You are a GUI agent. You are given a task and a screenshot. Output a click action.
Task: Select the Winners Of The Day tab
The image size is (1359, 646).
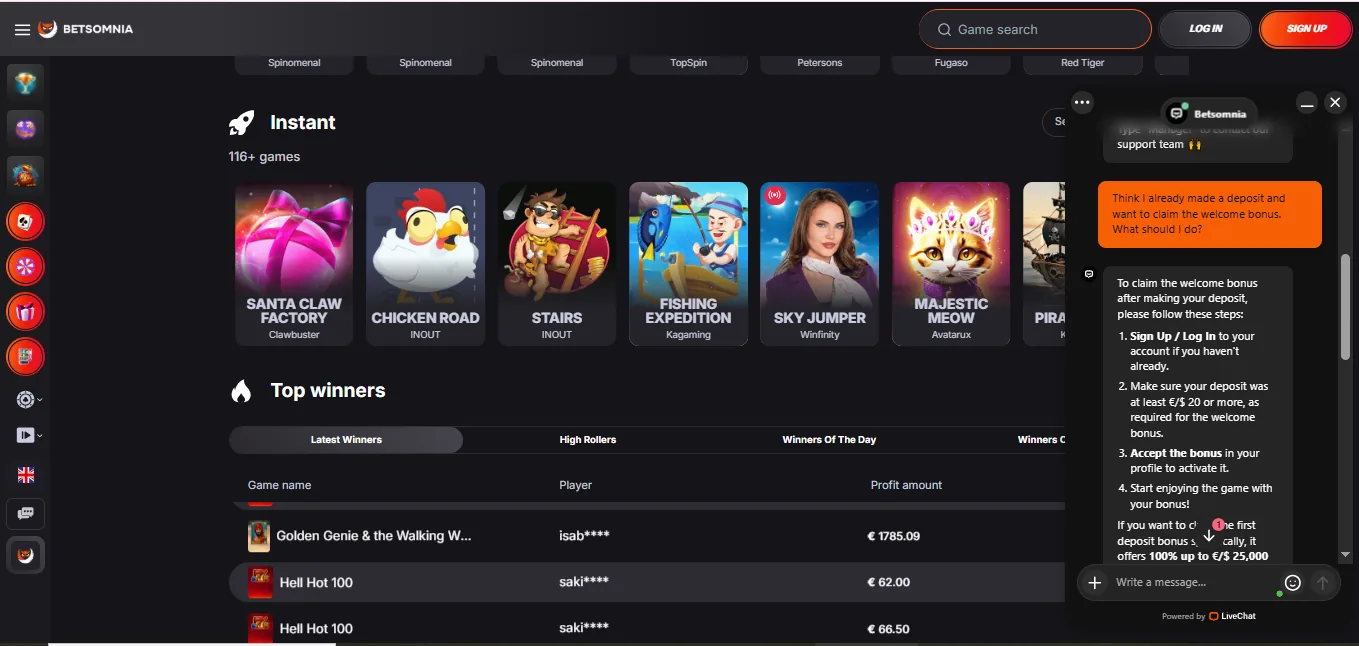coord(829,440)
